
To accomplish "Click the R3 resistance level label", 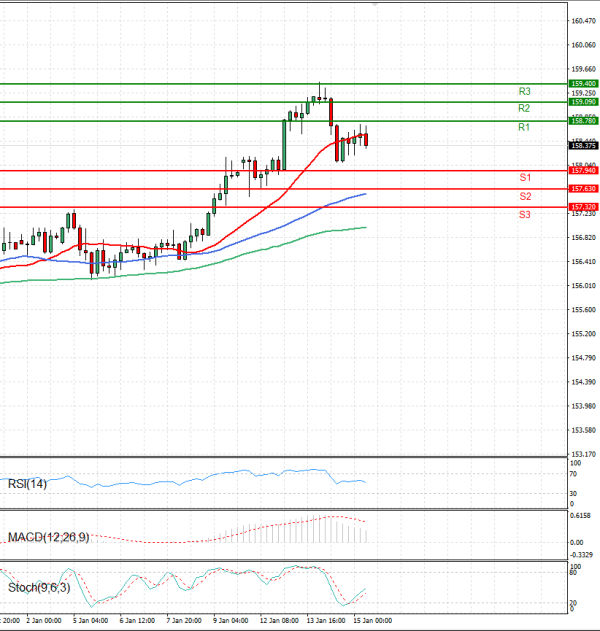I will [x=524, y=92].
